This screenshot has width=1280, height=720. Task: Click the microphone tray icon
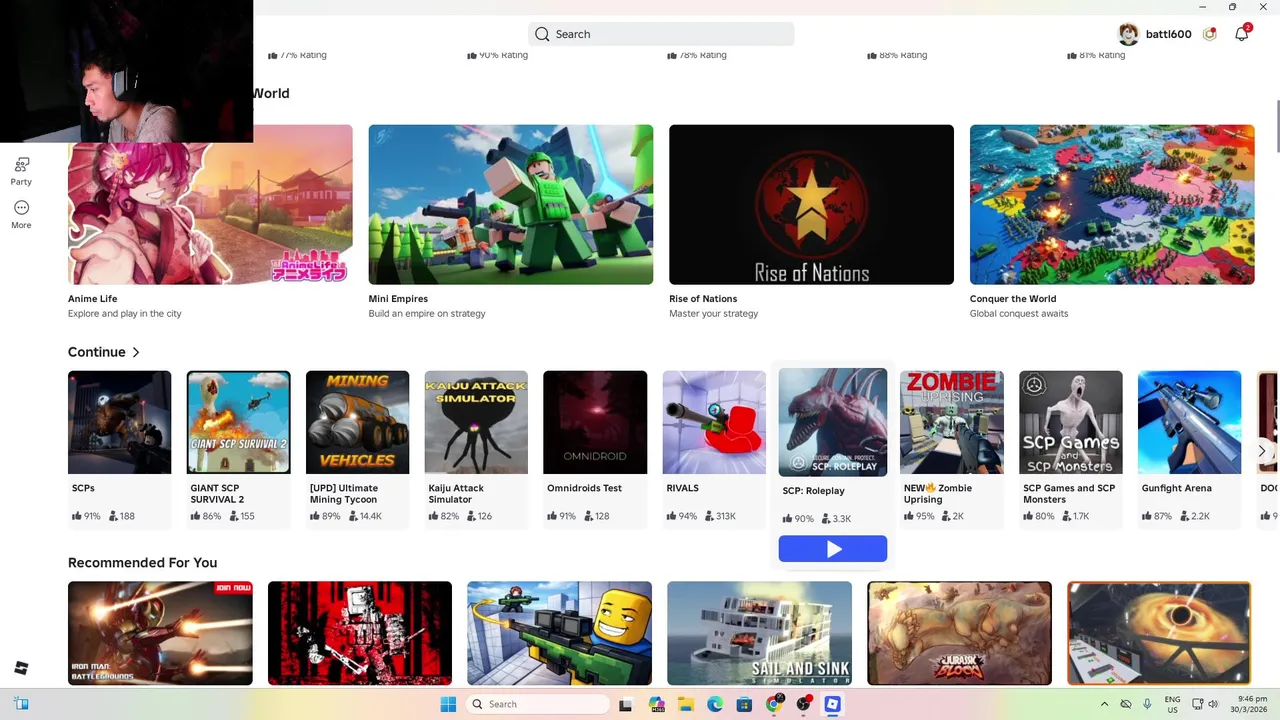coord(1147,704)
